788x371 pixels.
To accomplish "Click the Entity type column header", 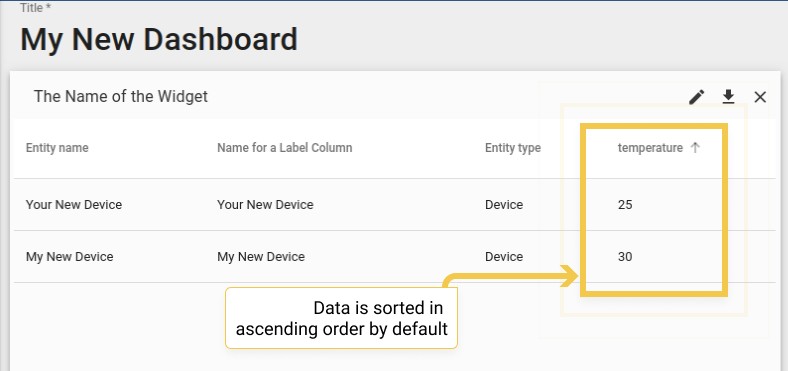I will [x=513, y=148].
